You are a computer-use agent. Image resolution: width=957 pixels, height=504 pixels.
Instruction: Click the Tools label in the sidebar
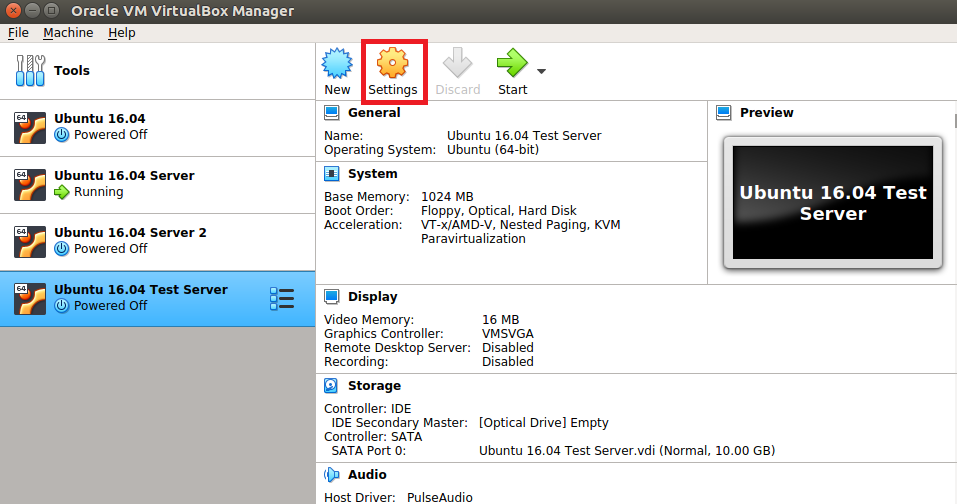click(71, 71)
